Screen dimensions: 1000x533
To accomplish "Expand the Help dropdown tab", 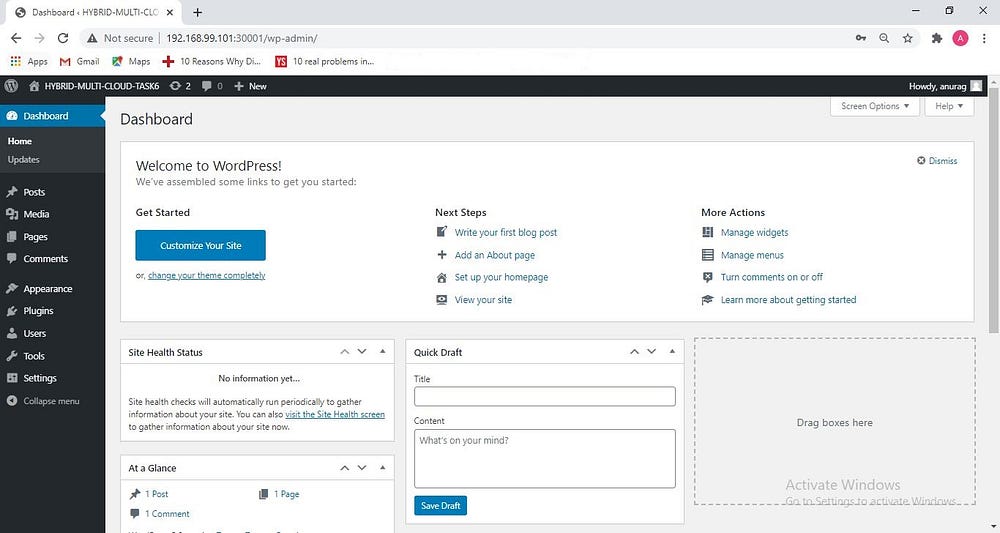I will click(949, 106).
